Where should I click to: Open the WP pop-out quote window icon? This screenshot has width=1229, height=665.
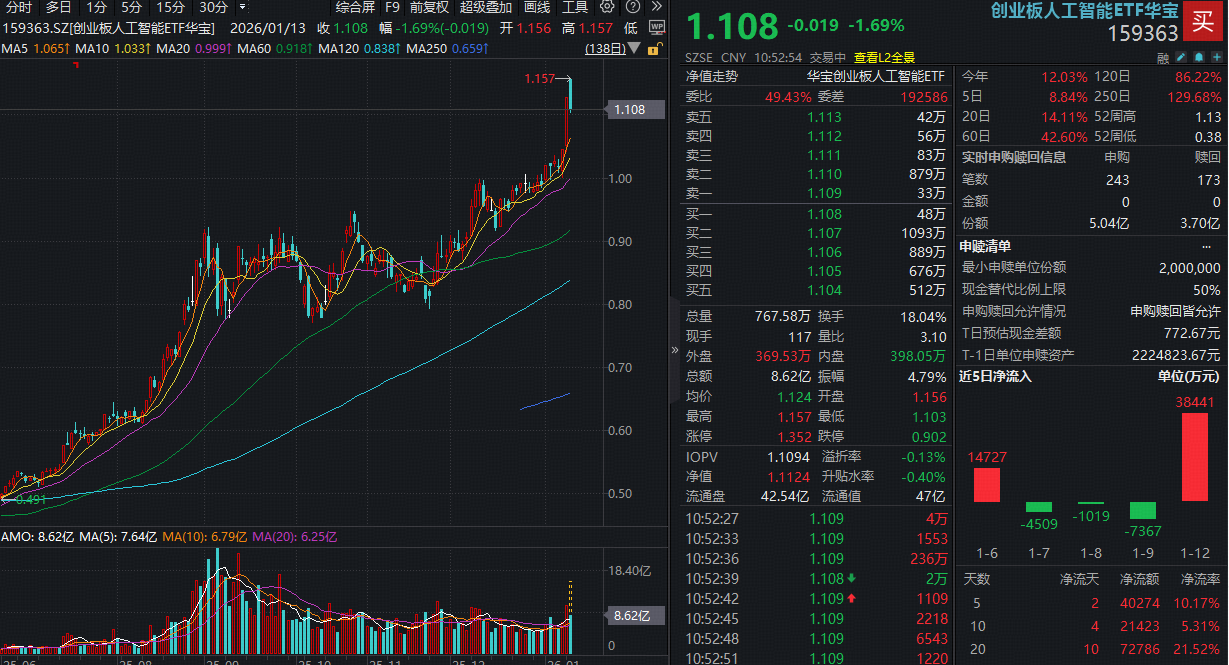coord(657,28)
